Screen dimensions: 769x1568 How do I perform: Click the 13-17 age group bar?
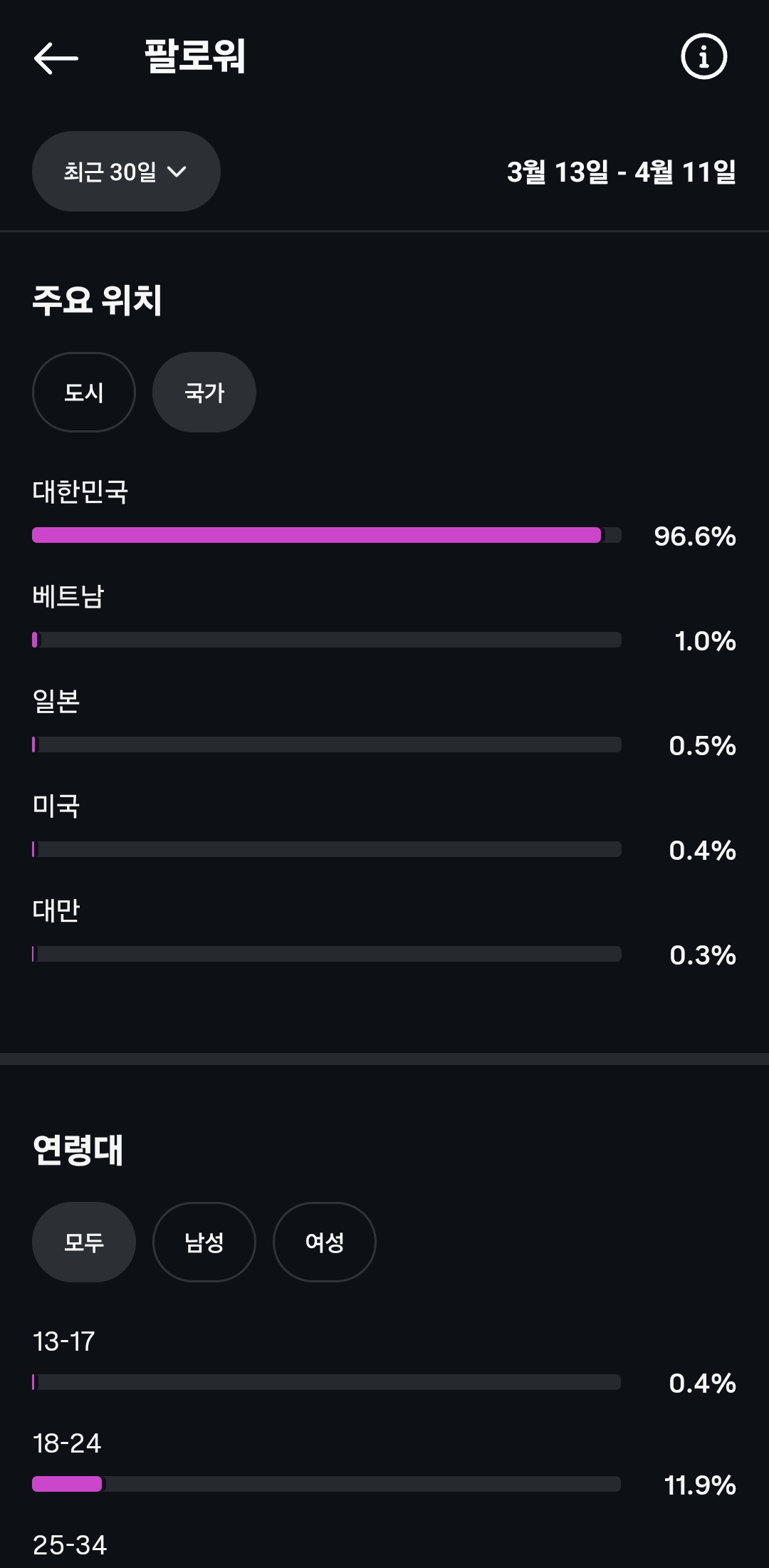[x=327, y=1382]
